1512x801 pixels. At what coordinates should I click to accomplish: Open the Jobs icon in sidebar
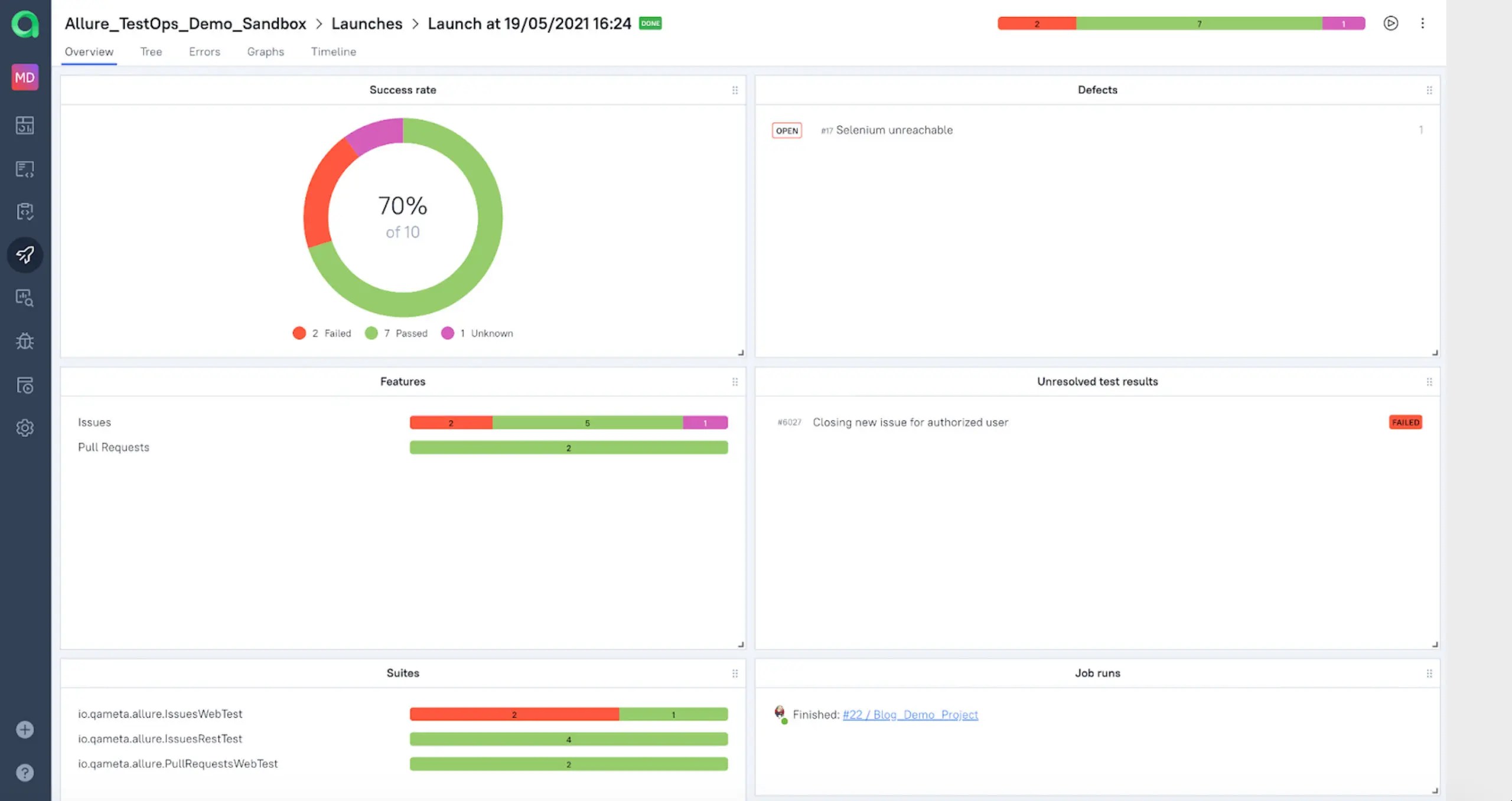pyautogui.click(x=25, y=385)
